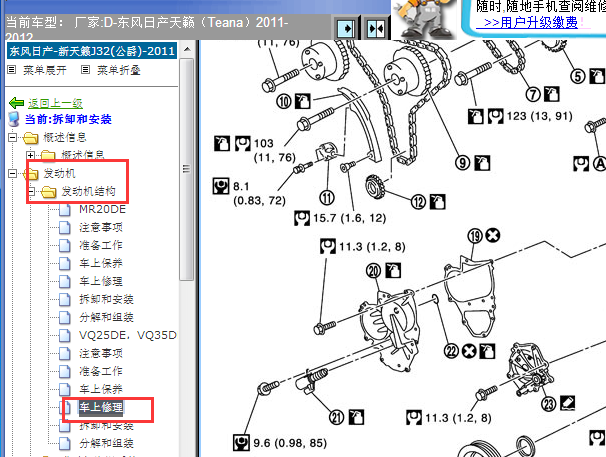Open the first 车上保养 under MR20DE
The width and height of the screenshot is (606, 457).
[x=101, y=263]
